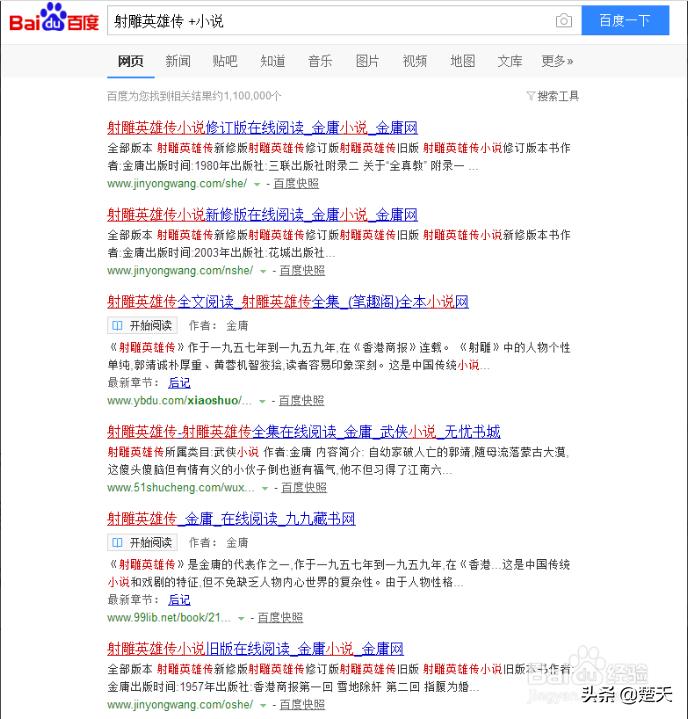Open 后记 chapter link under 99lib result
Viewport: 688px width, 719px height.
pyautogui.click(x=179, y=600)
